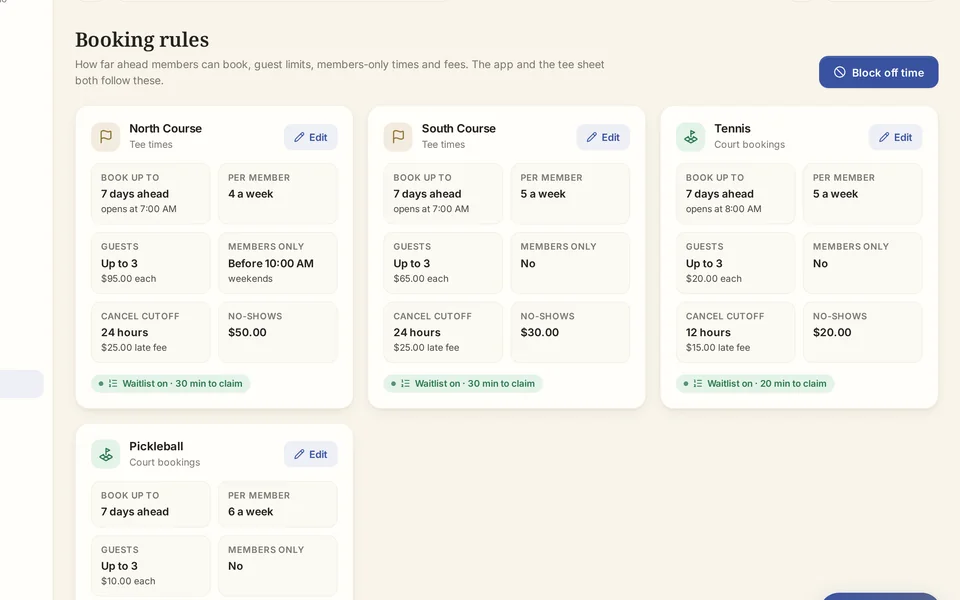960x600 pixels.
Task: Select Pickleball members only 'No' tile
Action: (278, 566)
